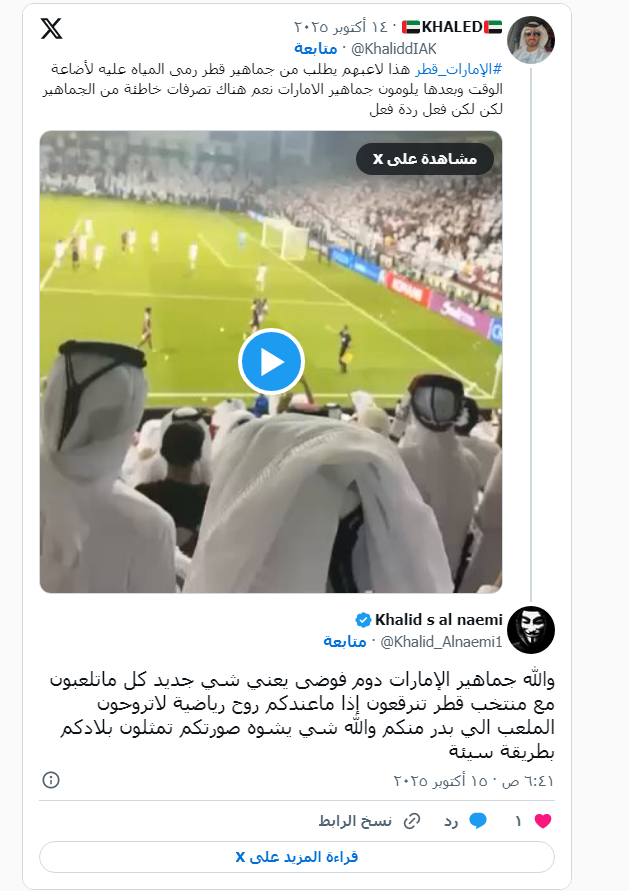Click the X logo icon

coord(51,28)
